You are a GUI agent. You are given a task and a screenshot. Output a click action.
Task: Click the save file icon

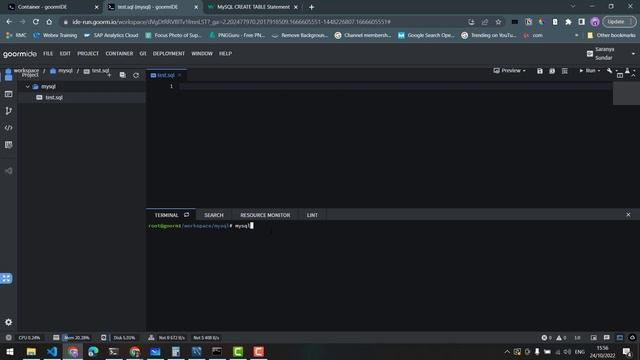(x=540, y=71)
